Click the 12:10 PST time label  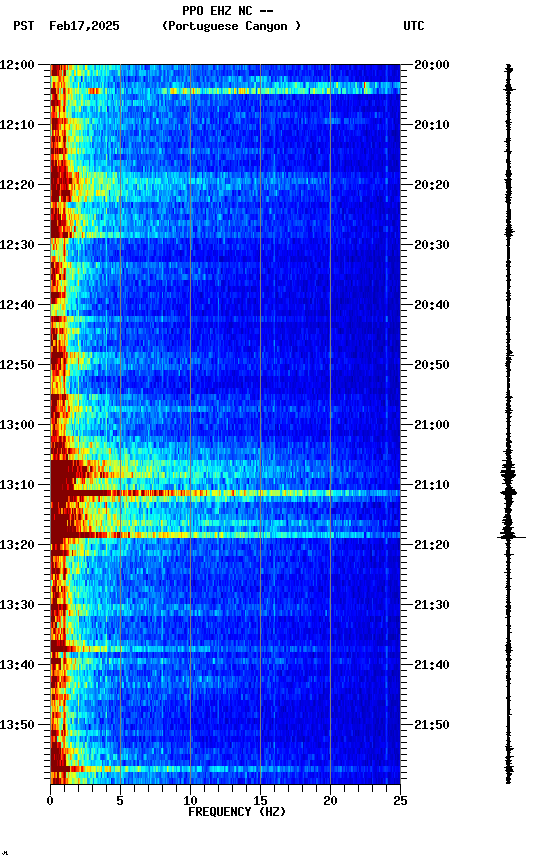17,125
